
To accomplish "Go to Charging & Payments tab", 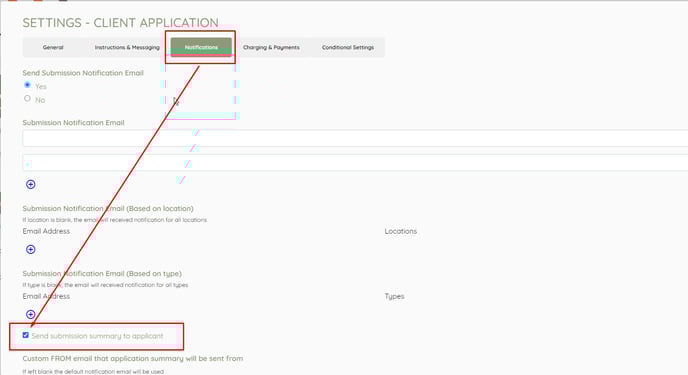I will click(x=271, y=47).
